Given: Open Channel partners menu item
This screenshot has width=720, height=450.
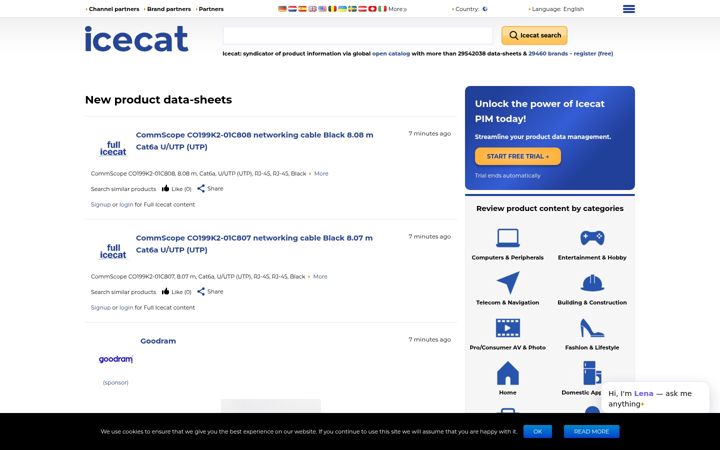Looking at the screenshot, I should pyautogui.click(x=112, y=9).
